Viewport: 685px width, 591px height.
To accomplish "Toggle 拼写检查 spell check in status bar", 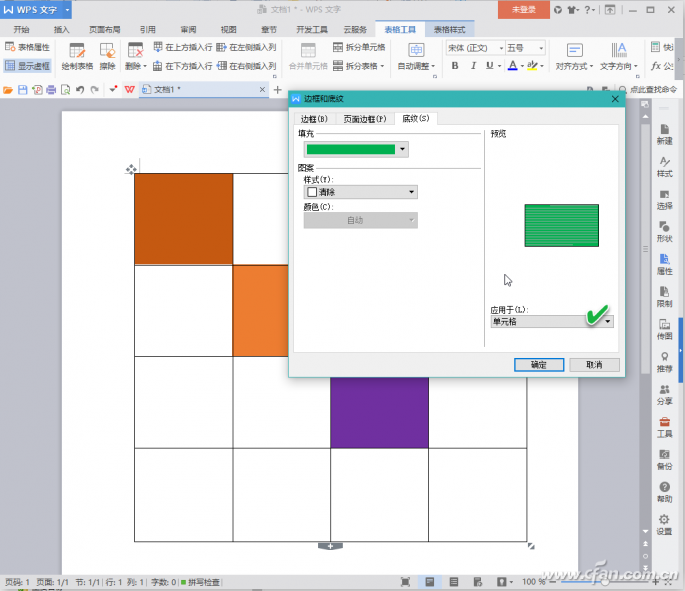I will click(200, 582).
